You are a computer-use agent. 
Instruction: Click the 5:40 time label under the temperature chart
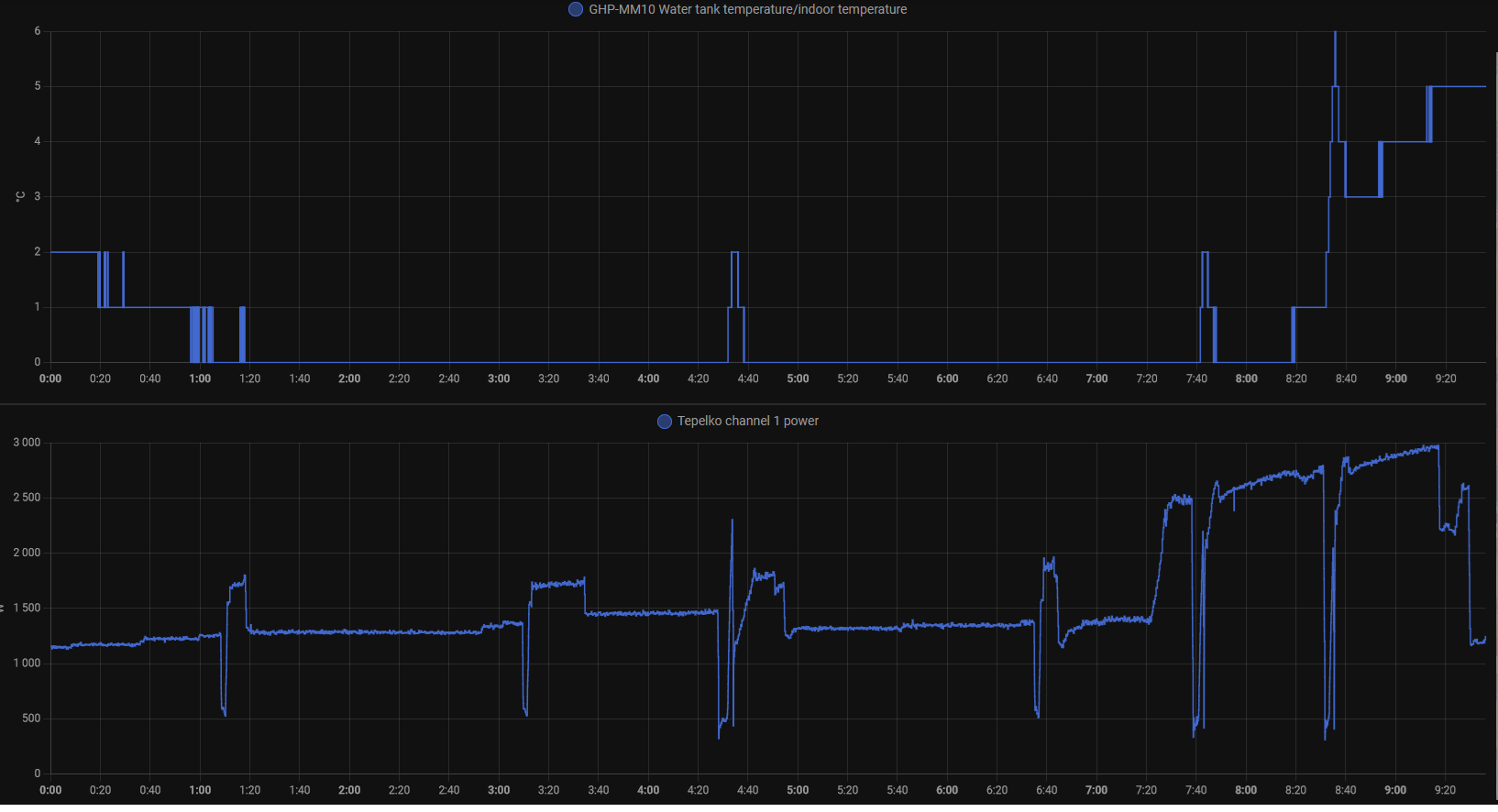pos(898,379)
